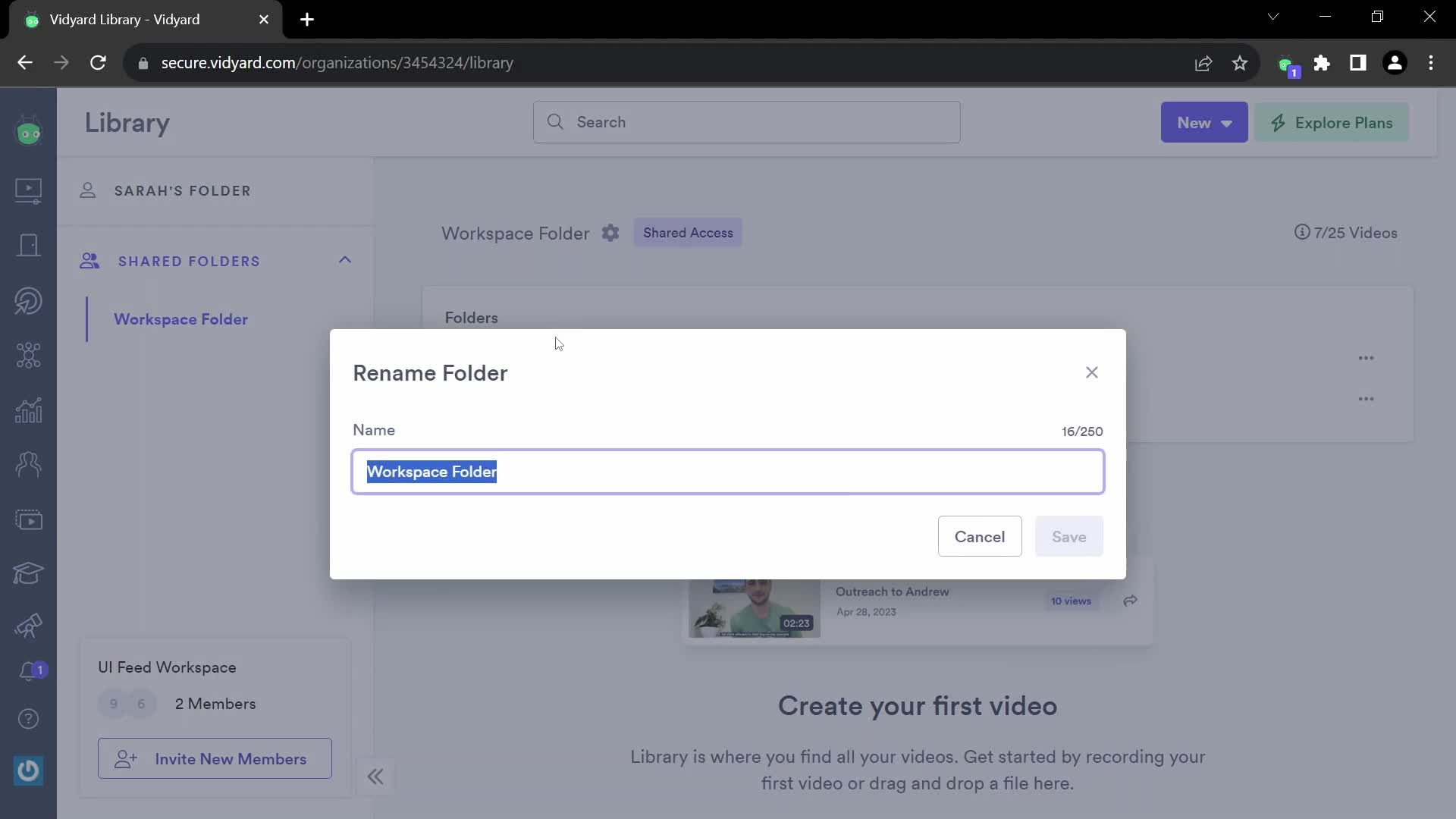Click the folder Name input field
Screen dimensions: 1456x819
click(x=728, y=472)
